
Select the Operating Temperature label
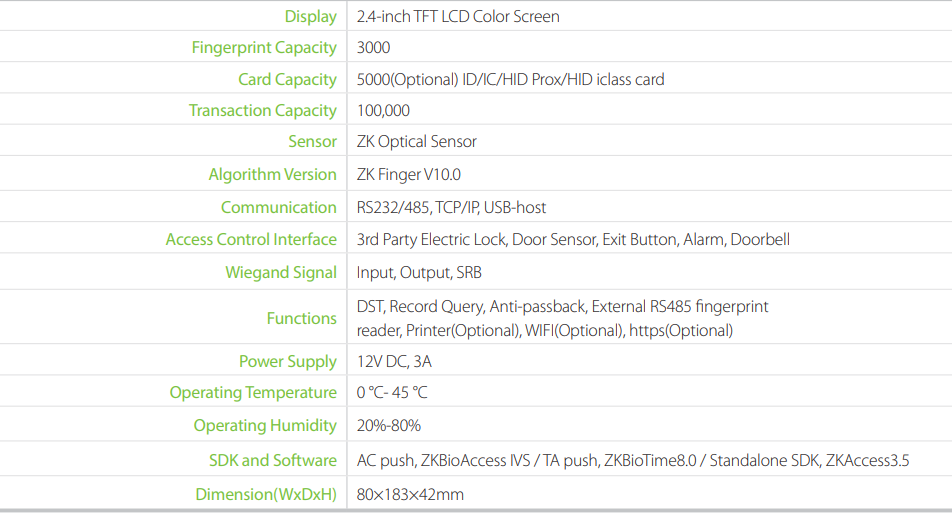tap(253, 392)
